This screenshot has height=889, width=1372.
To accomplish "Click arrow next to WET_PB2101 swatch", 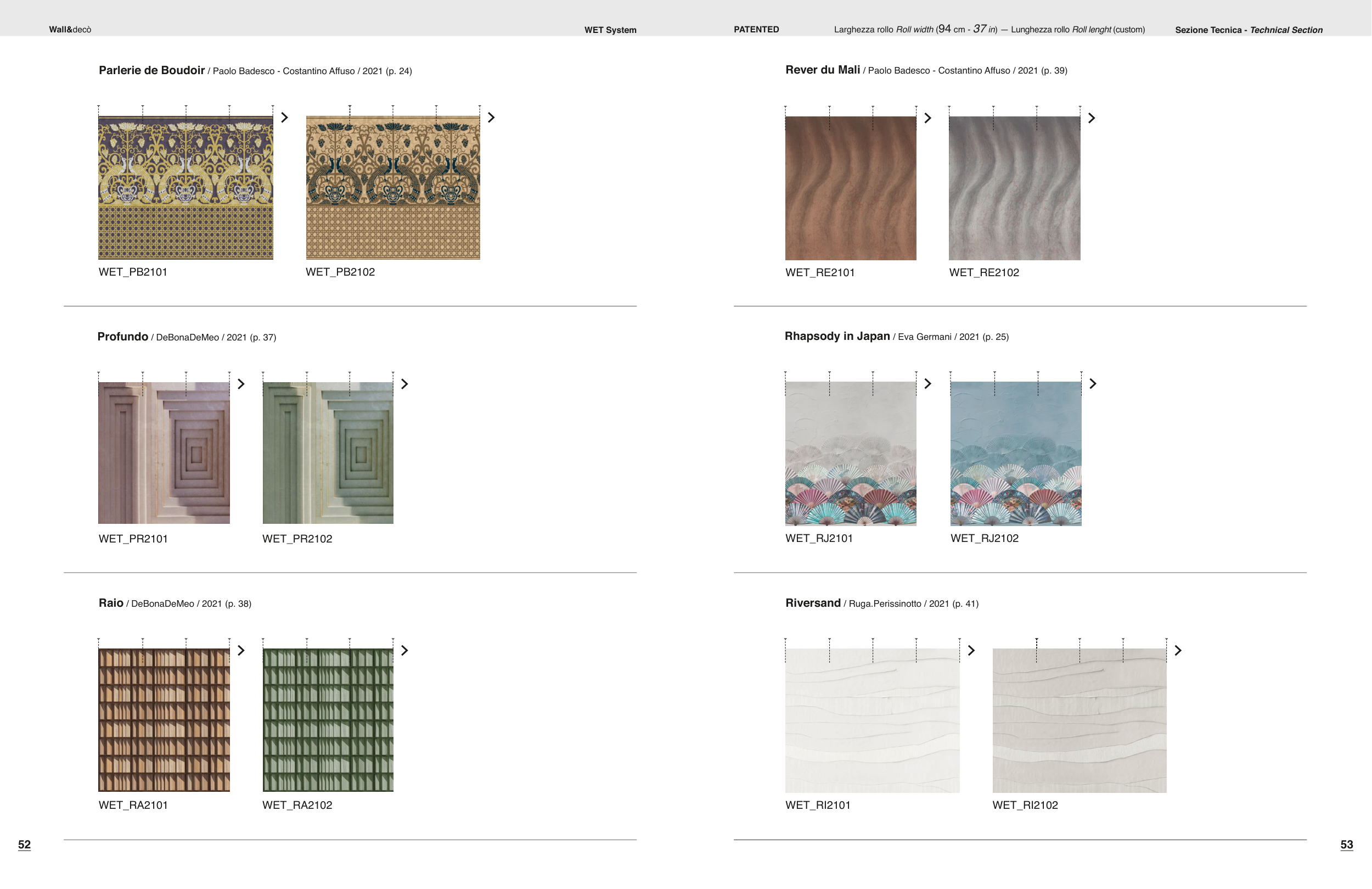I will (284, 118).
